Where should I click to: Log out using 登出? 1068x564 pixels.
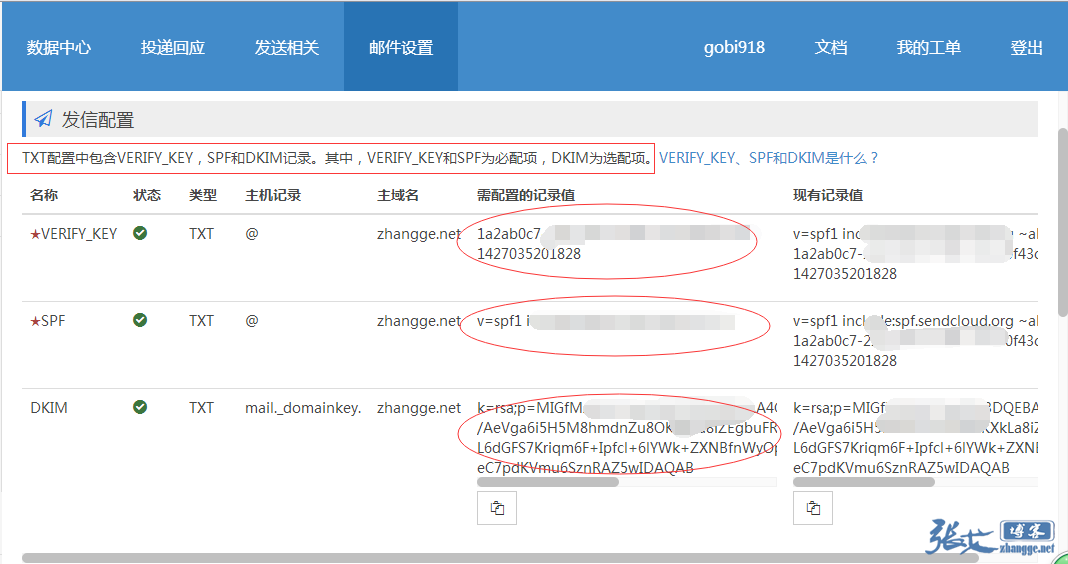(1026, 47)
